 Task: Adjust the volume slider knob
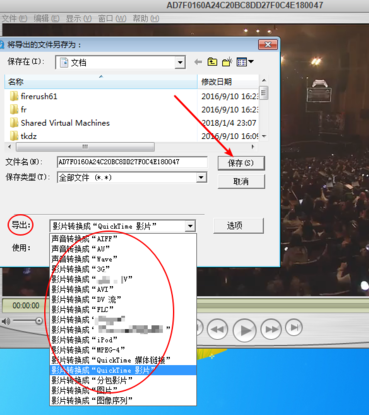[39, 321]
